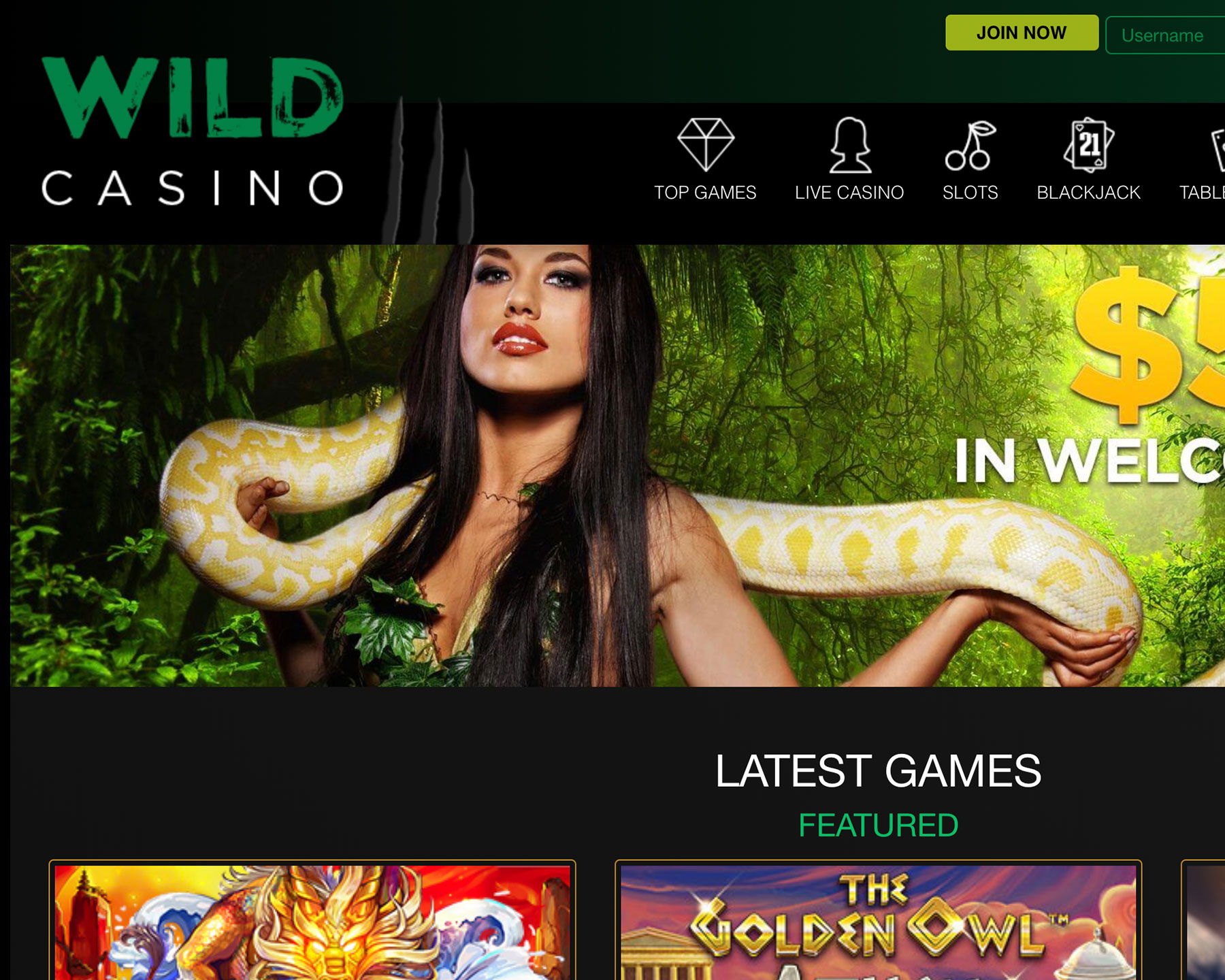Click the LATEST GAMES heading

tap(878, 771)
